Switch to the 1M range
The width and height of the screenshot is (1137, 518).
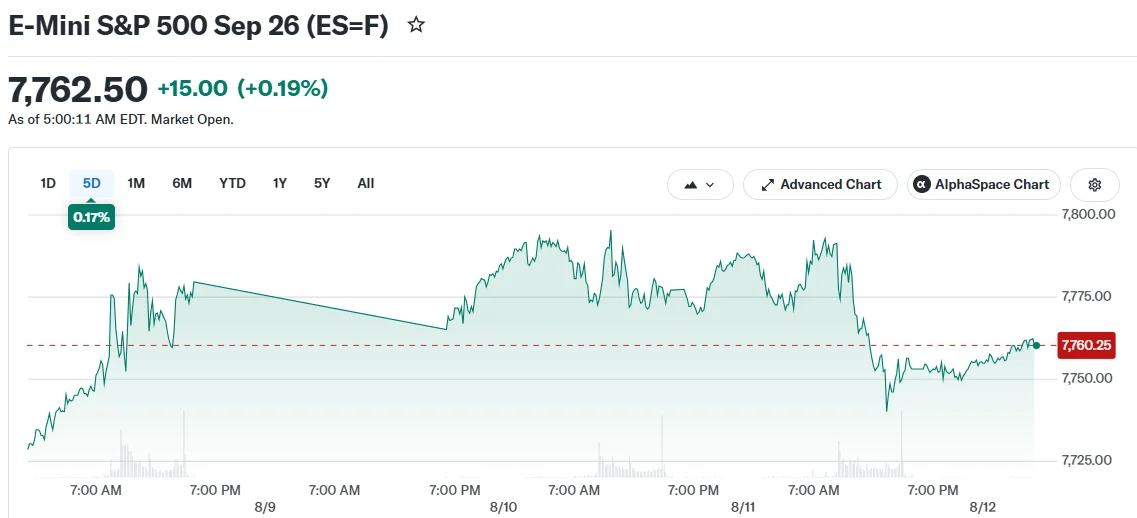[x=136, y=184]
